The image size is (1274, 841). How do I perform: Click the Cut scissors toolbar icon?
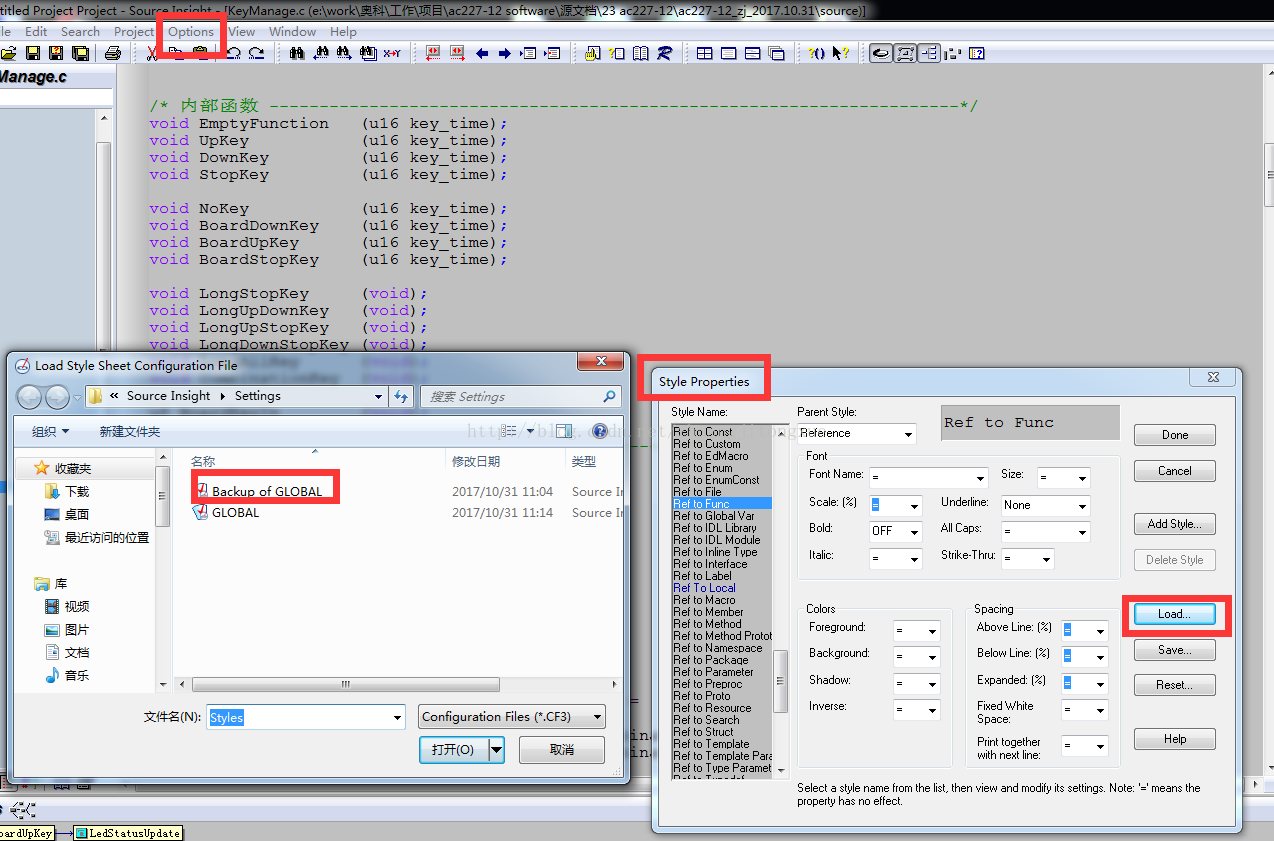pos(152,53)
